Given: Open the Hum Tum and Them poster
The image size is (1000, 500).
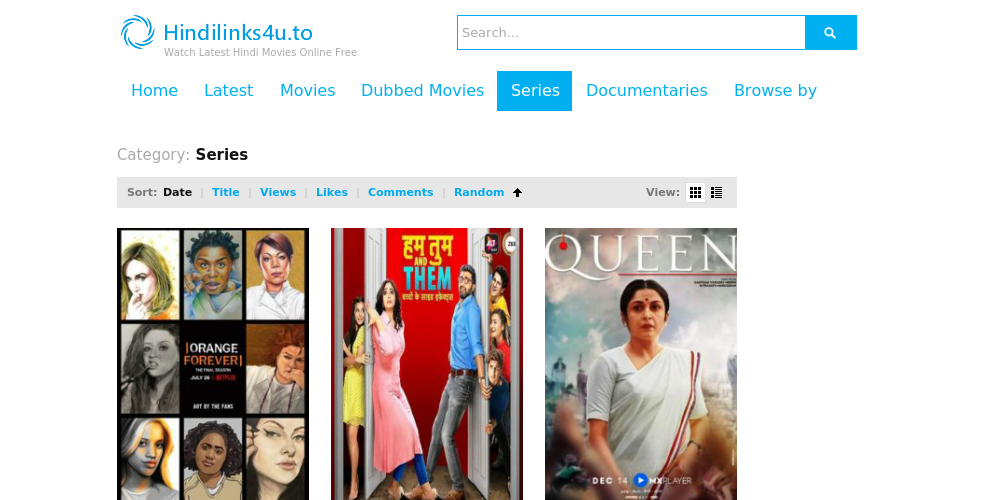Looking at the screenshot, I should [427, 364].
